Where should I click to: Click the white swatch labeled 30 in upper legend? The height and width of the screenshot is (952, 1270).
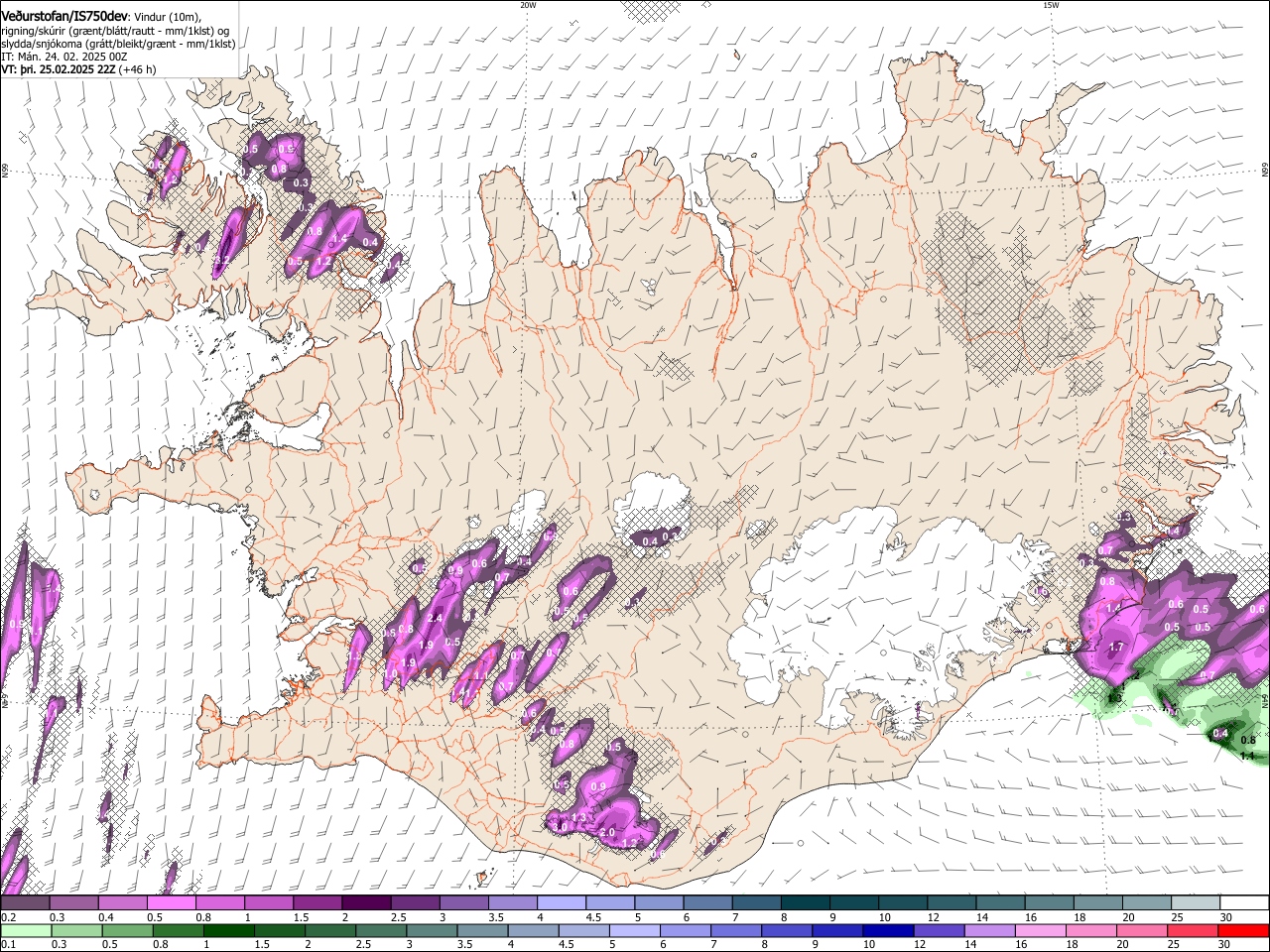pyautogui.click(x=1244, y=903)
